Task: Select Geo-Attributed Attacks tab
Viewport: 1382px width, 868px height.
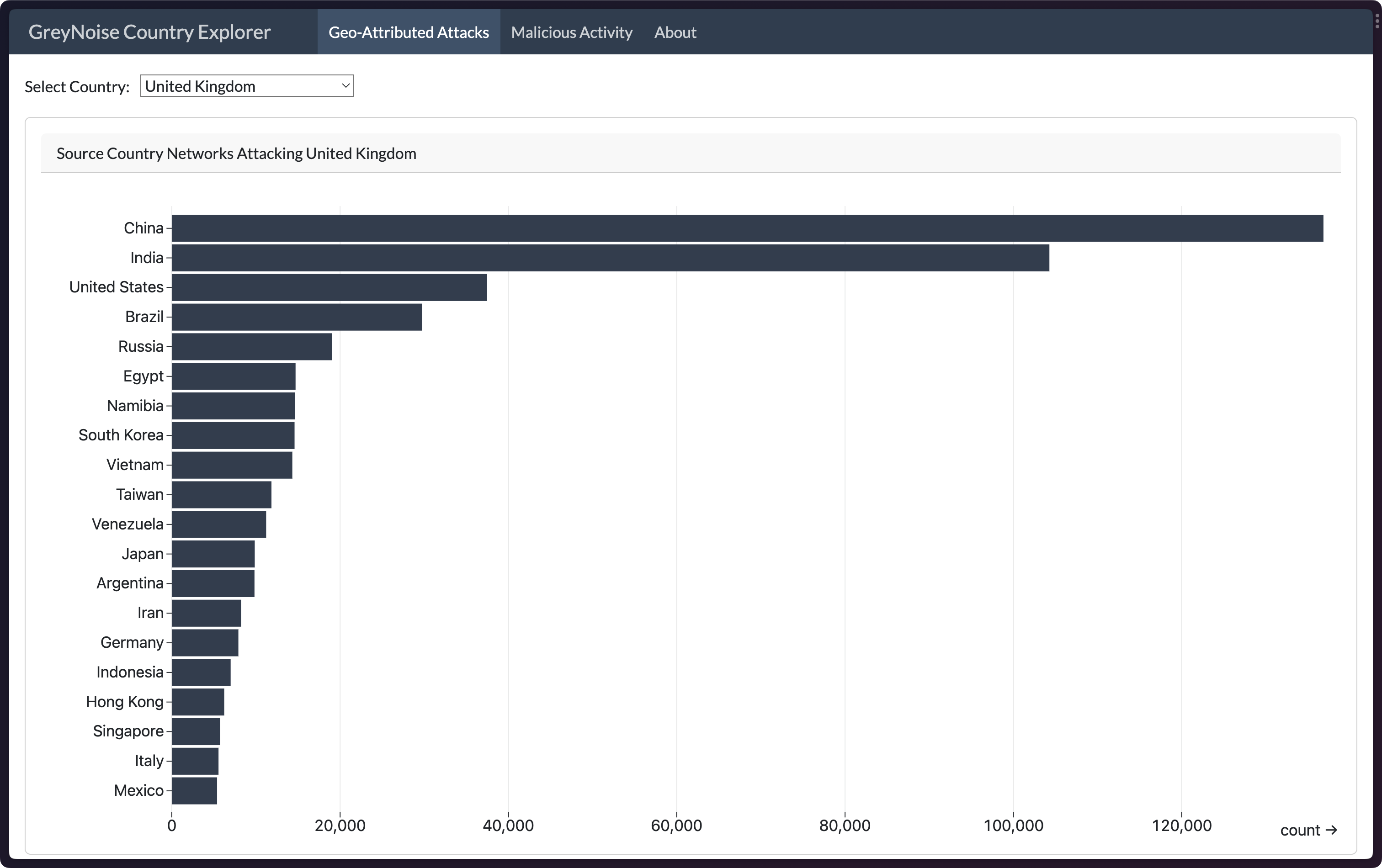Action: coord(408,32)
